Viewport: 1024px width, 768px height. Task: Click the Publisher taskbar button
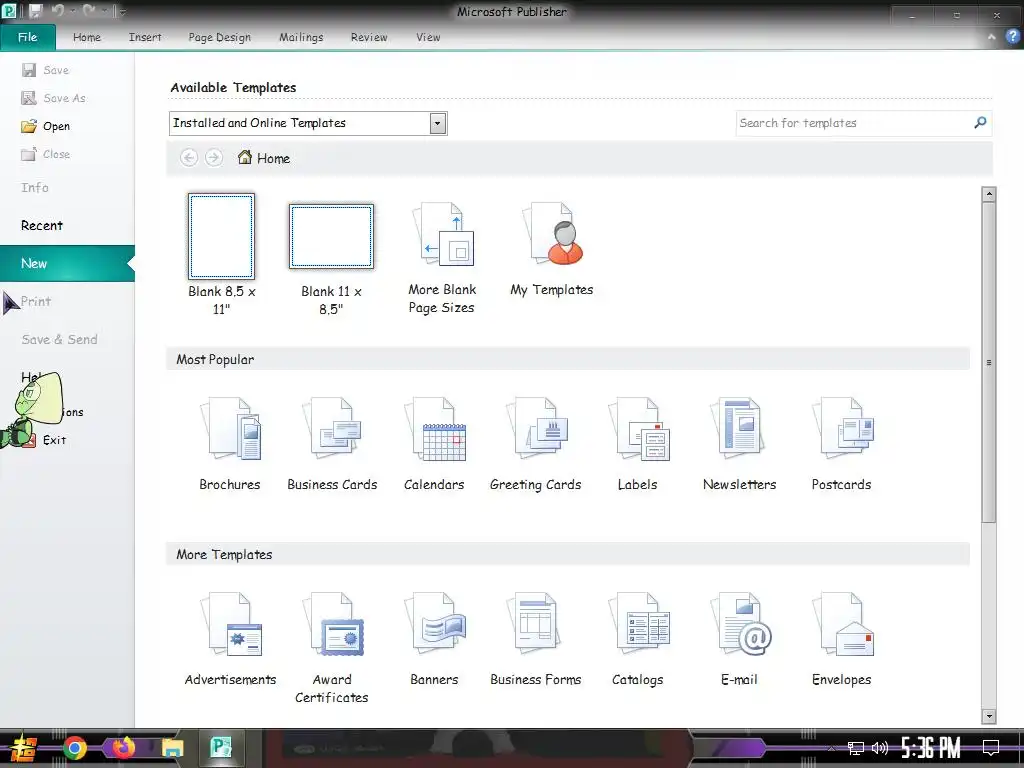point(221,747)
